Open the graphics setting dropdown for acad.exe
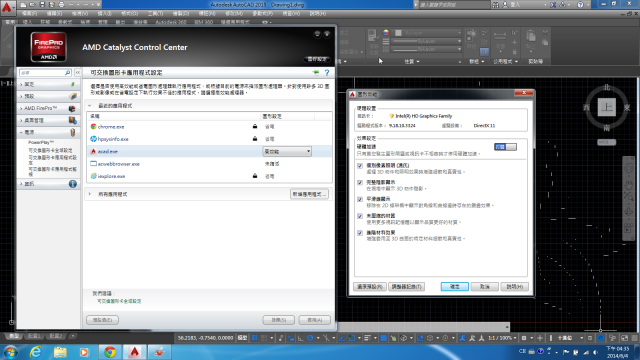 pos(287,151)
